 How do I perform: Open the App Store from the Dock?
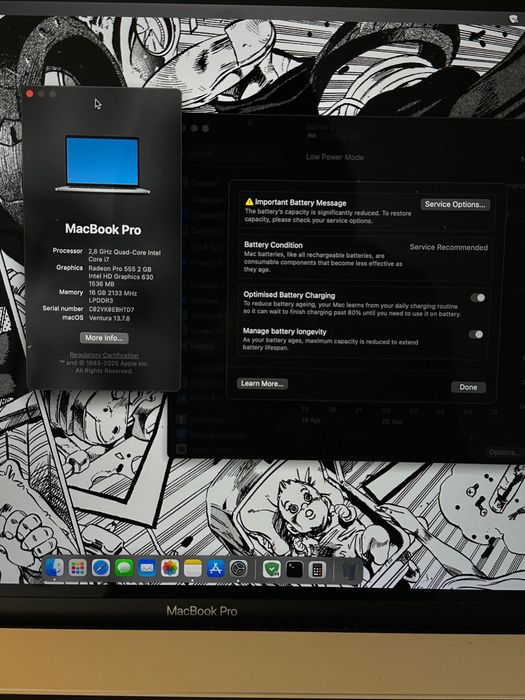pos(216,568)
